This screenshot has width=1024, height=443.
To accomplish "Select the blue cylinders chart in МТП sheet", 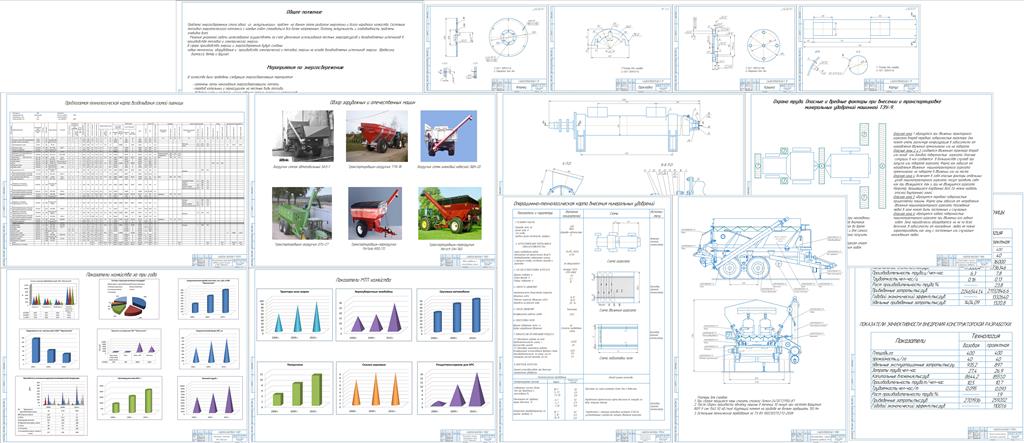I will pyautogui.click(x=453, y=315).
